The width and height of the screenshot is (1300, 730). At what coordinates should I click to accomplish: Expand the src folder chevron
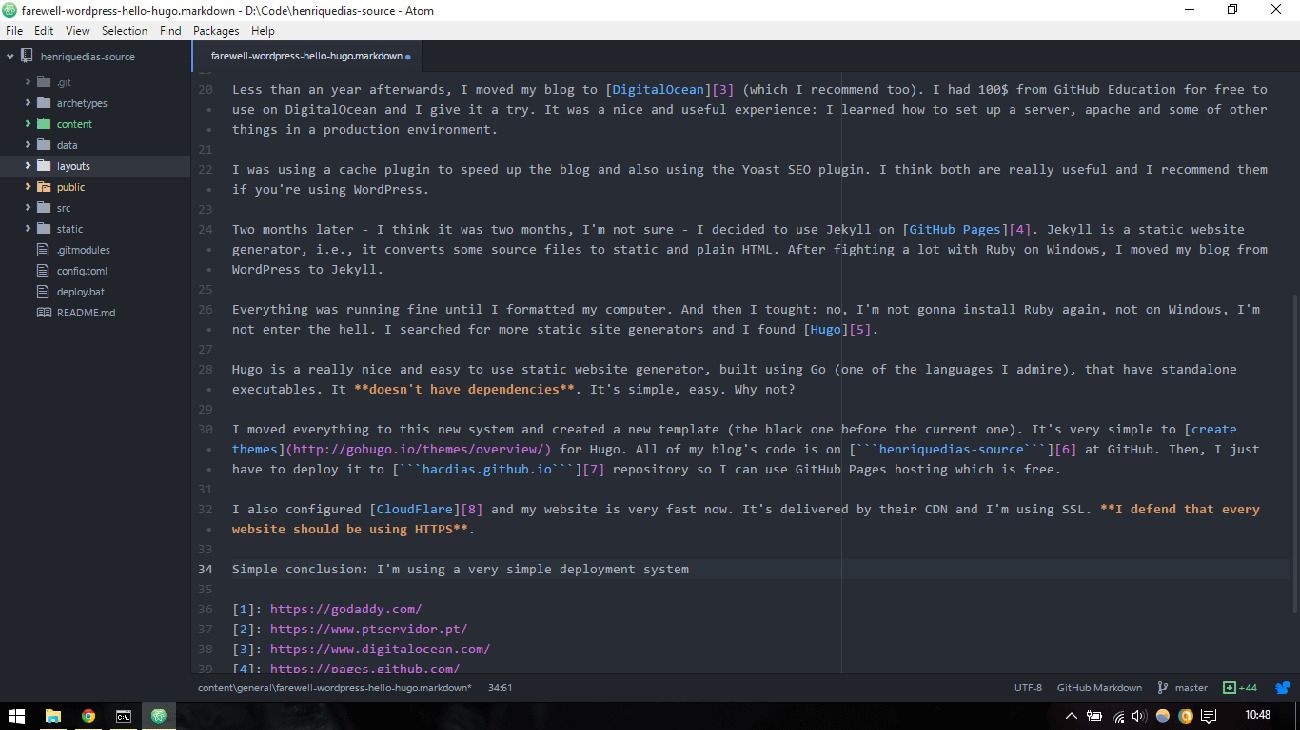pyautogui.click(x=28, y=208)
